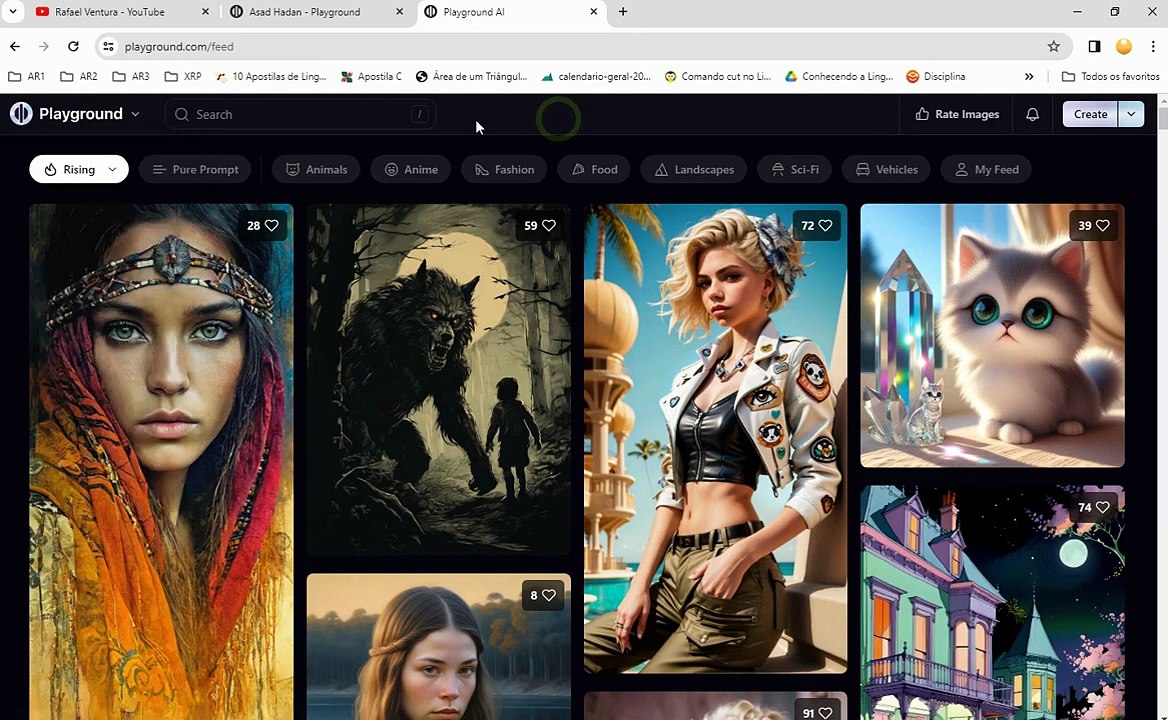Reload the current page
The width and height of the screenshot is (1168, 720).
point(73,46)
